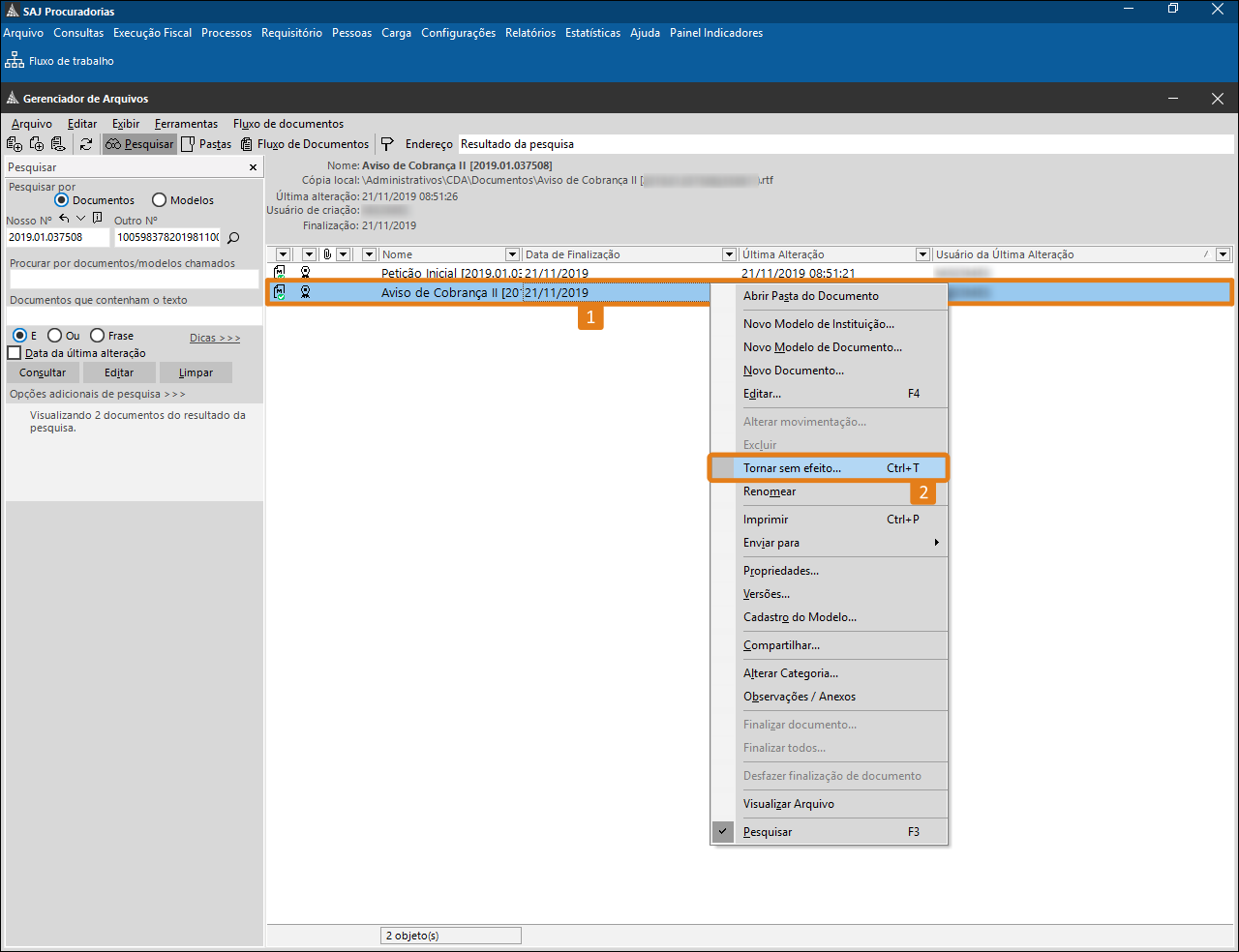The width and height of the screenshot is (1239, 952).
Task: Open the Execução Fiscal menu
Action: coord(152,33)
